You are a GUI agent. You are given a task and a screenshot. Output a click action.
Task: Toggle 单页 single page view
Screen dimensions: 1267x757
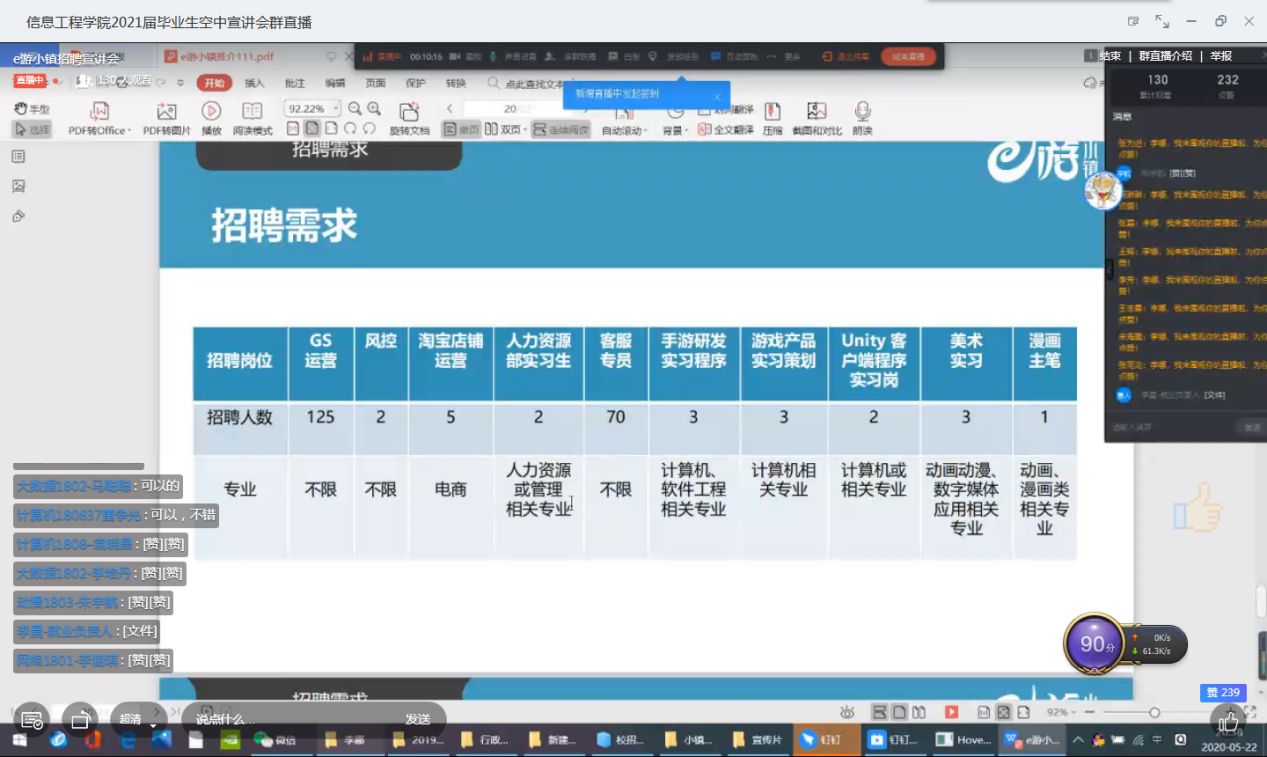pos(462,129)
